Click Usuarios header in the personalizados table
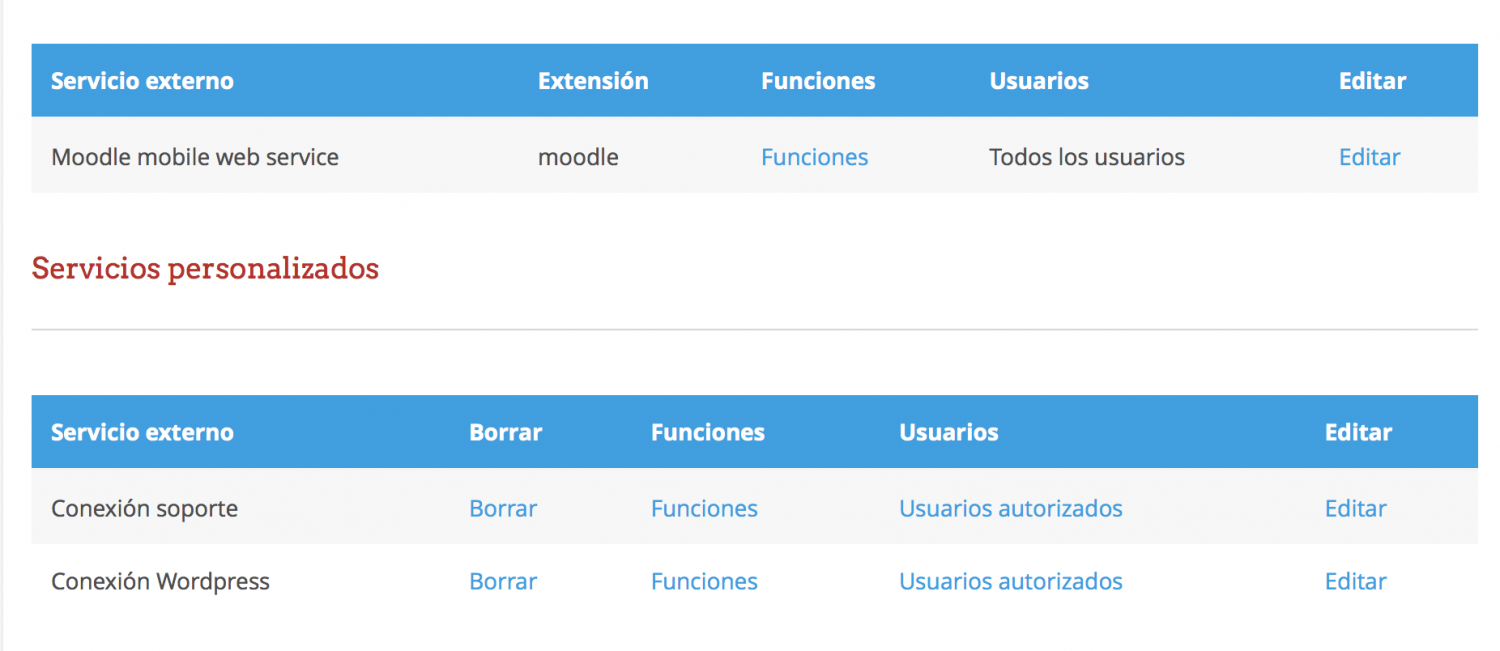The height and width of the screenshot is (651, 1500). (x=948, y=432)
